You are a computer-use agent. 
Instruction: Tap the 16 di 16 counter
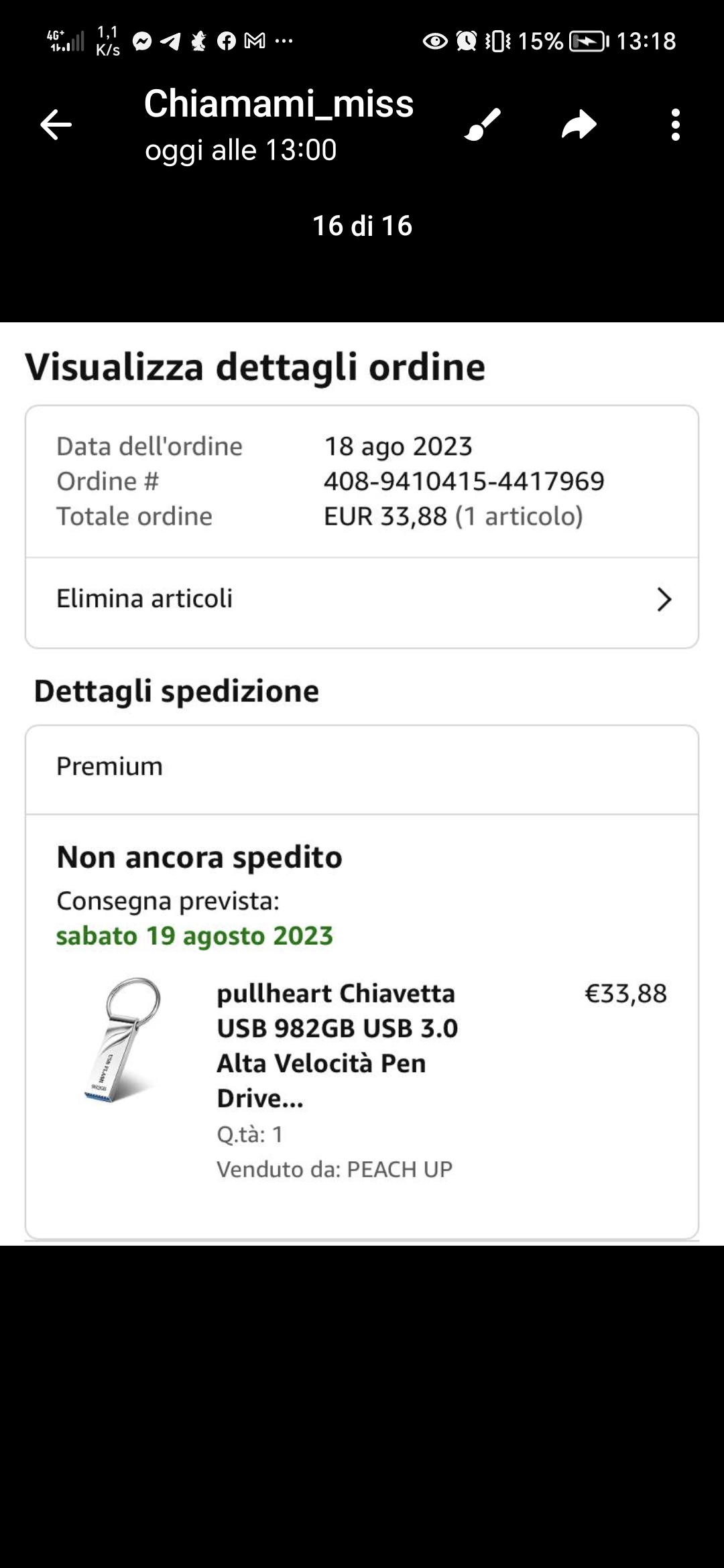tap(362, 226)
